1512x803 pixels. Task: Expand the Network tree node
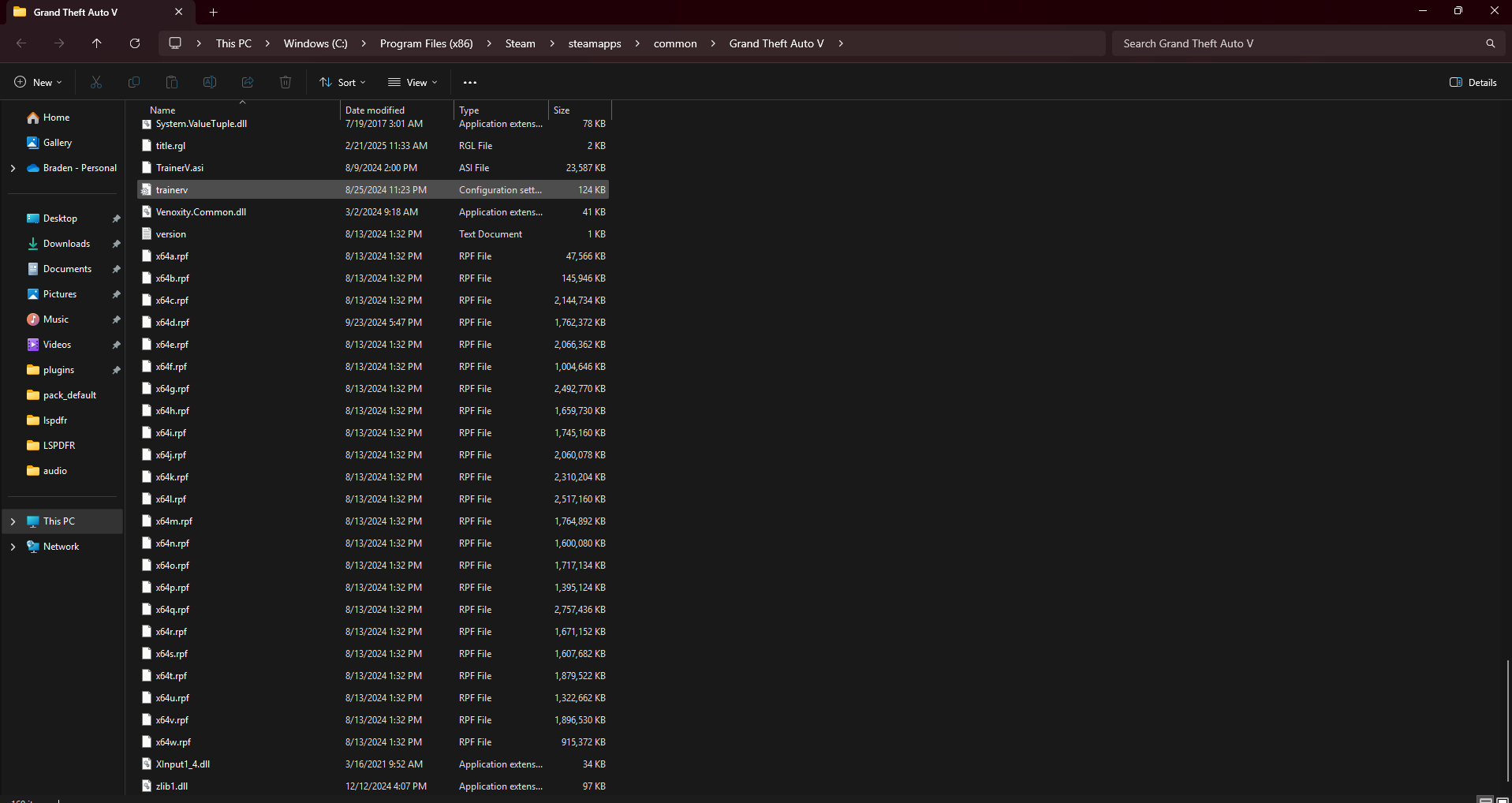pyautogui.click(x=13, y=547)
